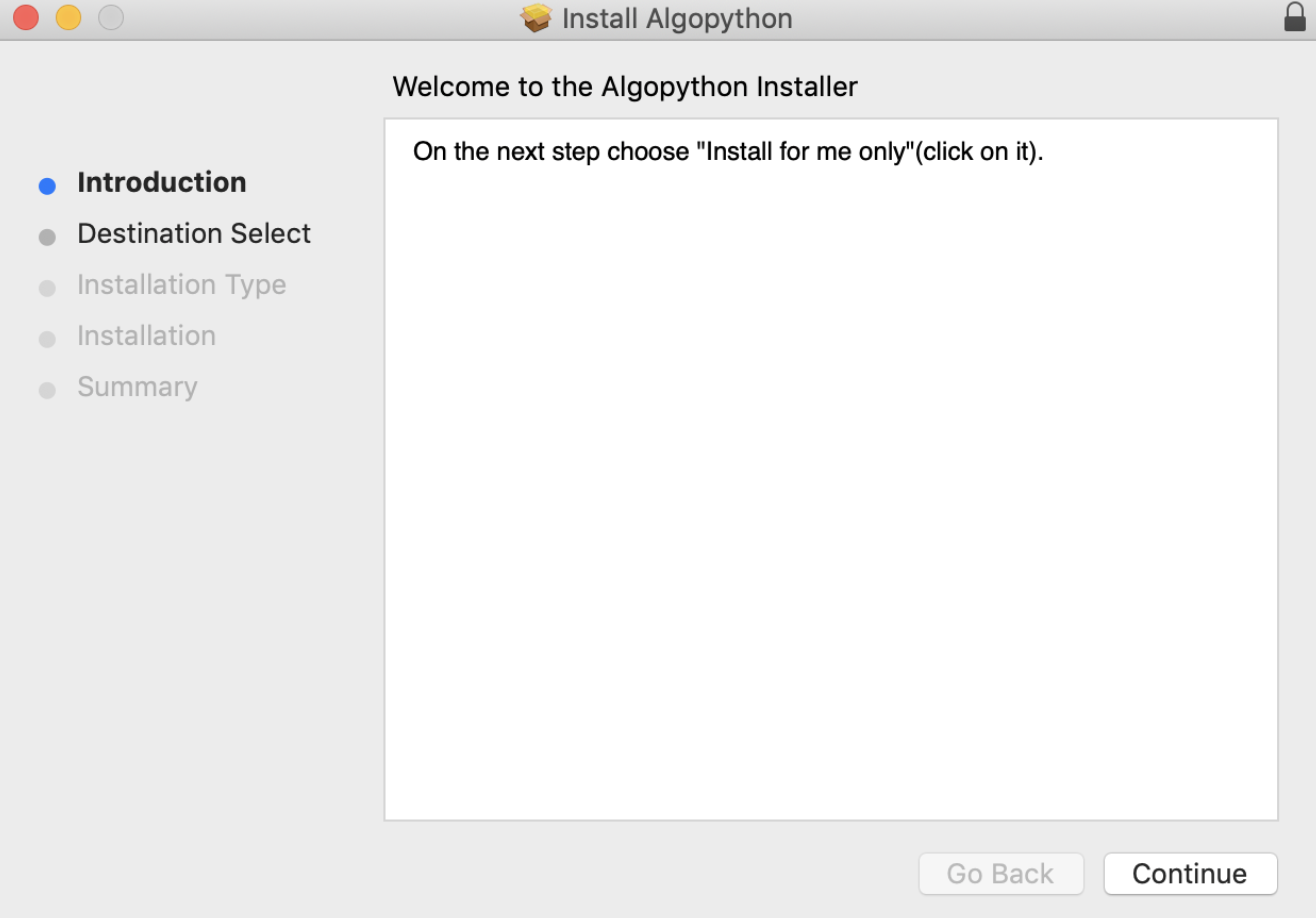Click the "Install Algopython" window title
Image resolution: width=1316 pixels, height=918 pixels.
pyautogui.click(x=677, y=19)
